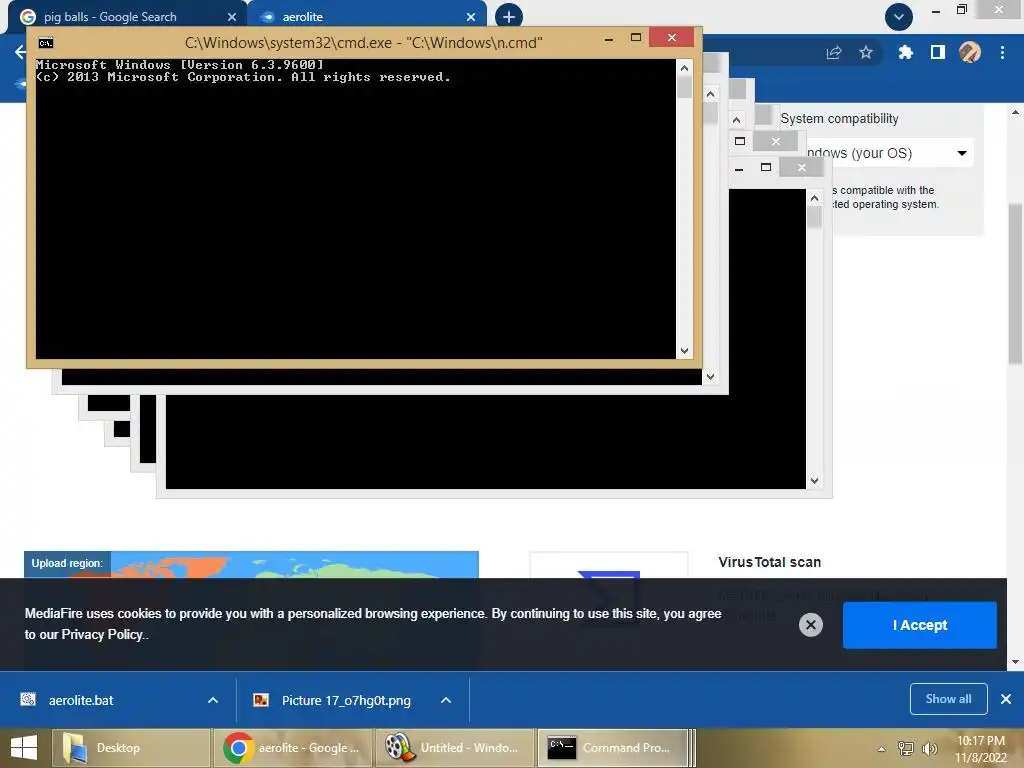Minimize the front n.cmd window

click(609, 39)
